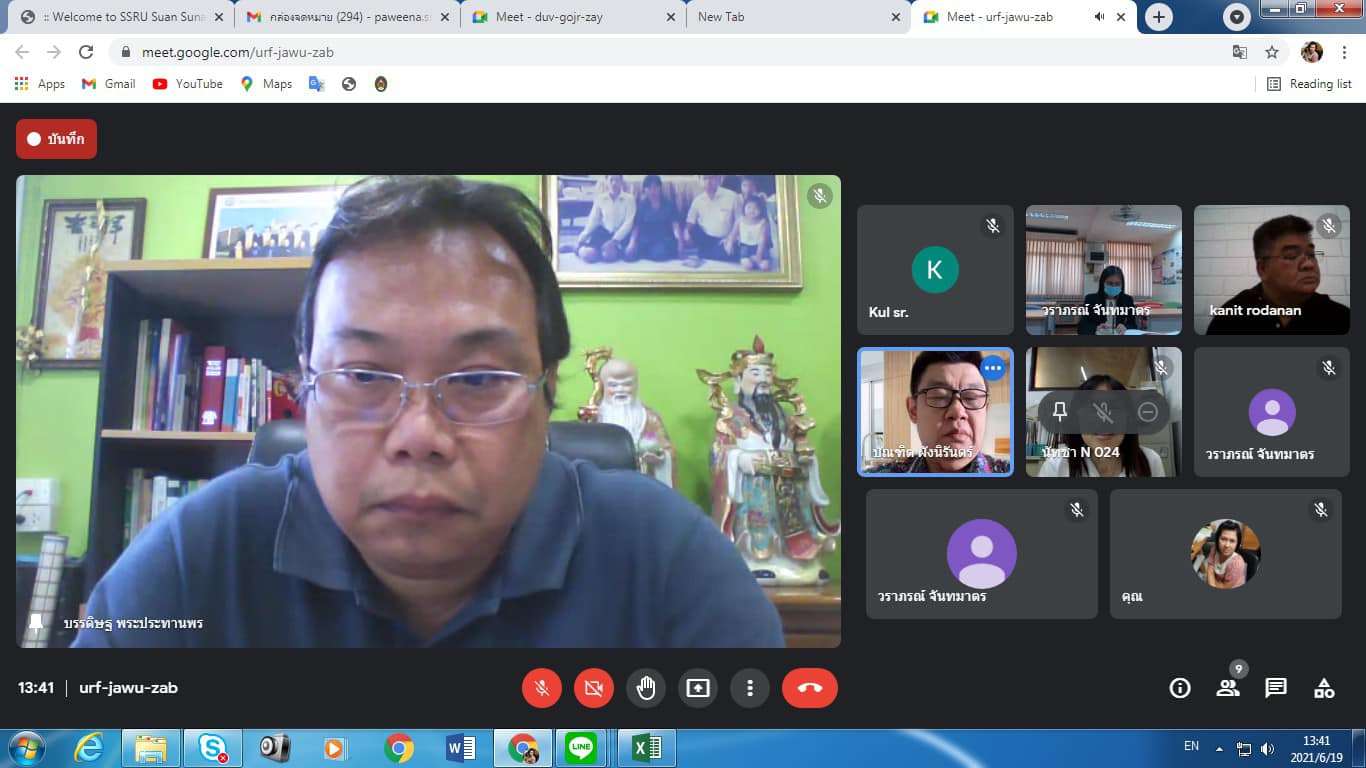Screen dimensions: 1366x768
Task: Expand the system tray hidden icons arrow
Action: pyautogui.click(x=1219, y=748)
